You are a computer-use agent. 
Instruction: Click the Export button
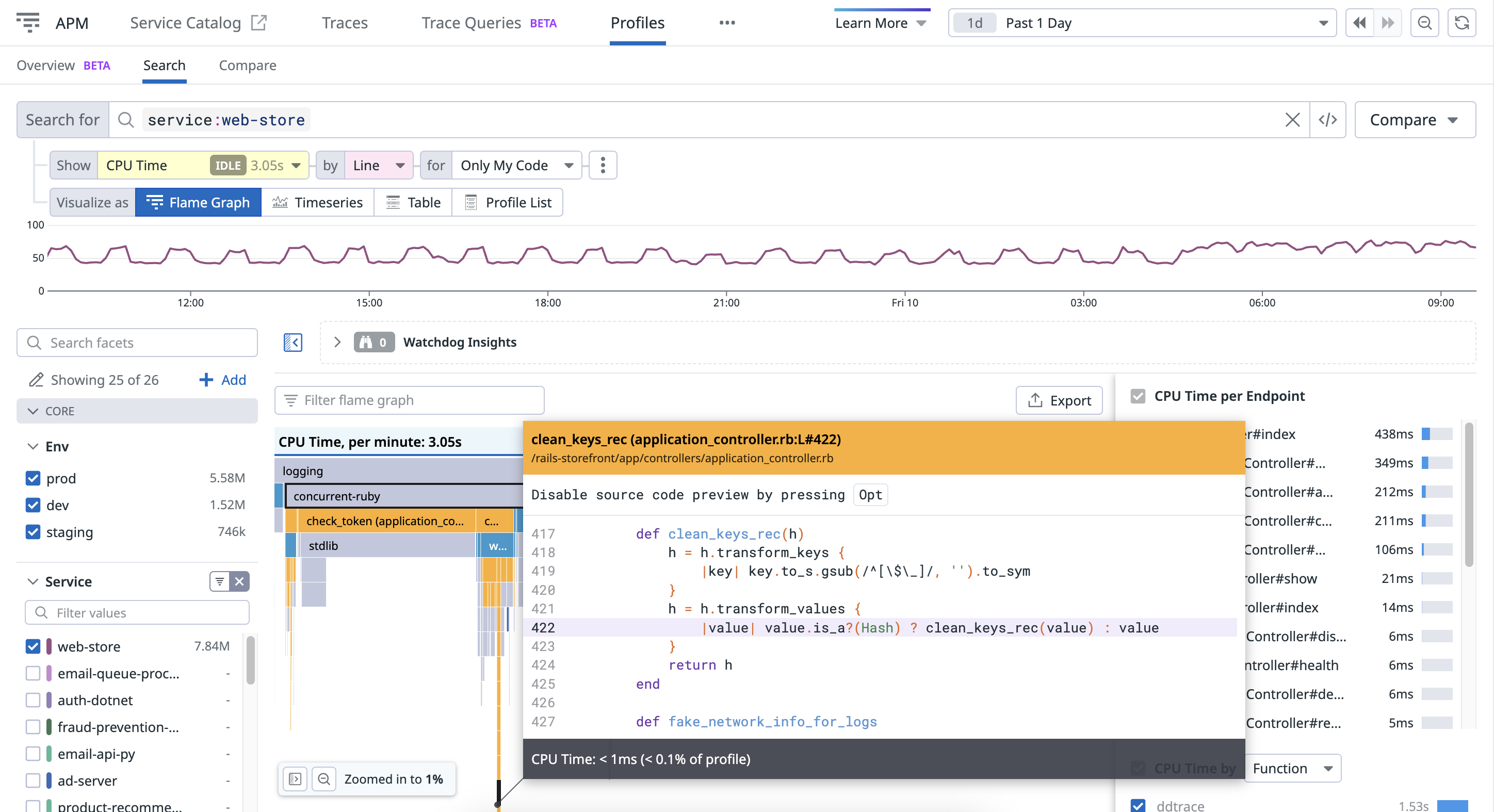[1059, 400]
